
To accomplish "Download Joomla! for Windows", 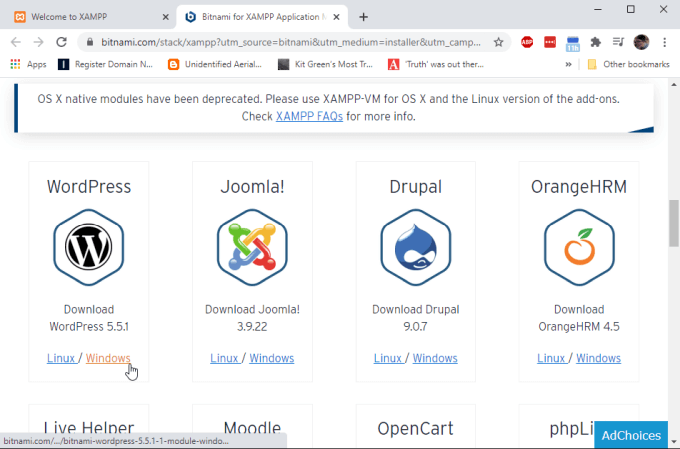I will click(x=271, y=358).
